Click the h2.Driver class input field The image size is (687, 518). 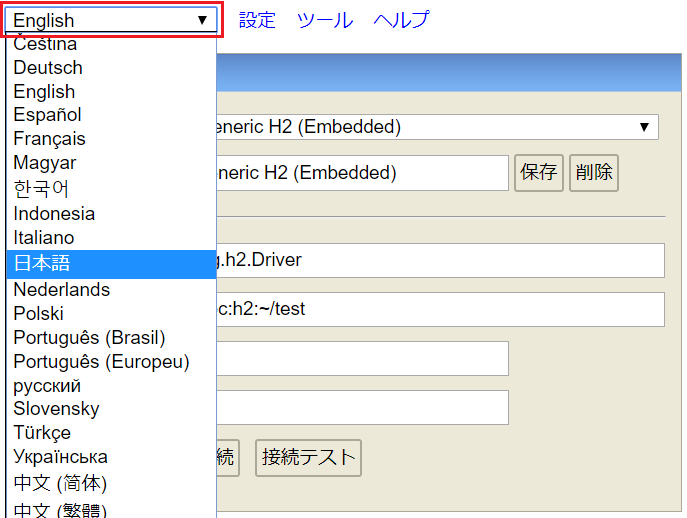tap(440, 260)
